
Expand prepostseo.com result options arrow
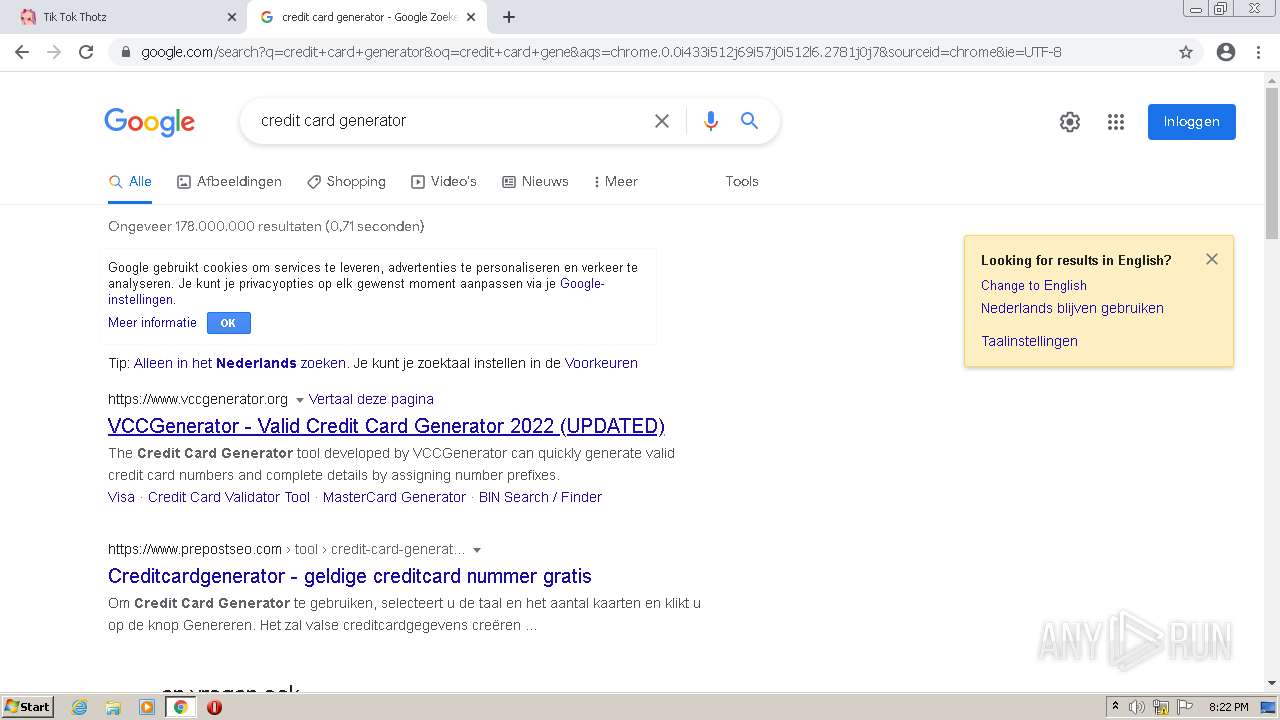point(477,550)
